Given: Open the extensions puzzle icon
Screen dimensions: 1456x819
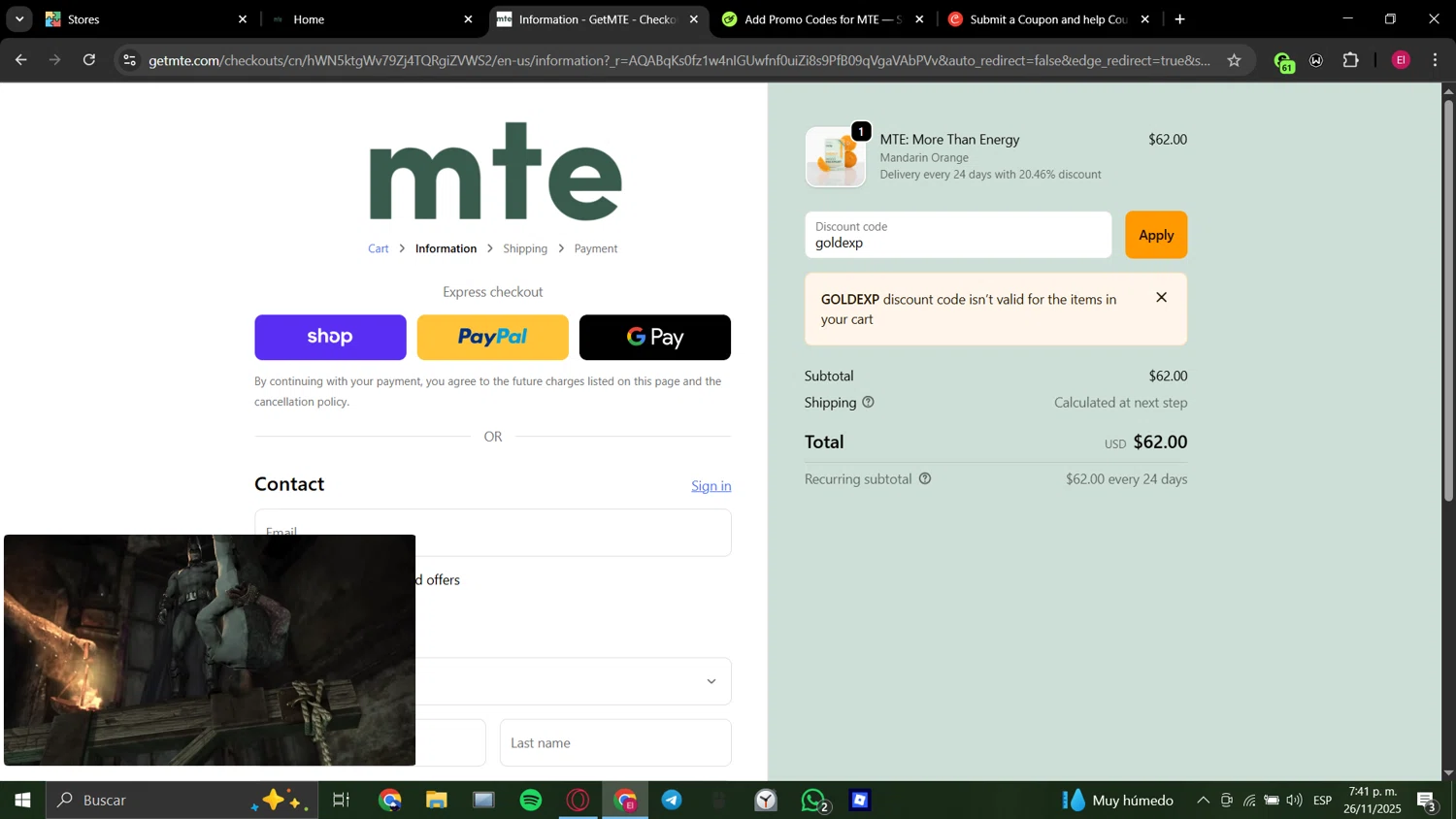Looking at the screenshot, I should pos(1350,60).
